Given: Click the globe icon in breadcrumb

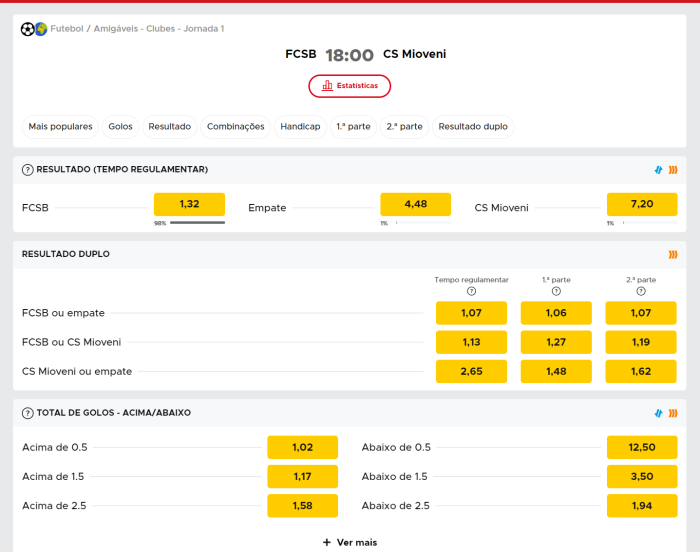Looking at the screenshot, I should [x=41, y=29].
